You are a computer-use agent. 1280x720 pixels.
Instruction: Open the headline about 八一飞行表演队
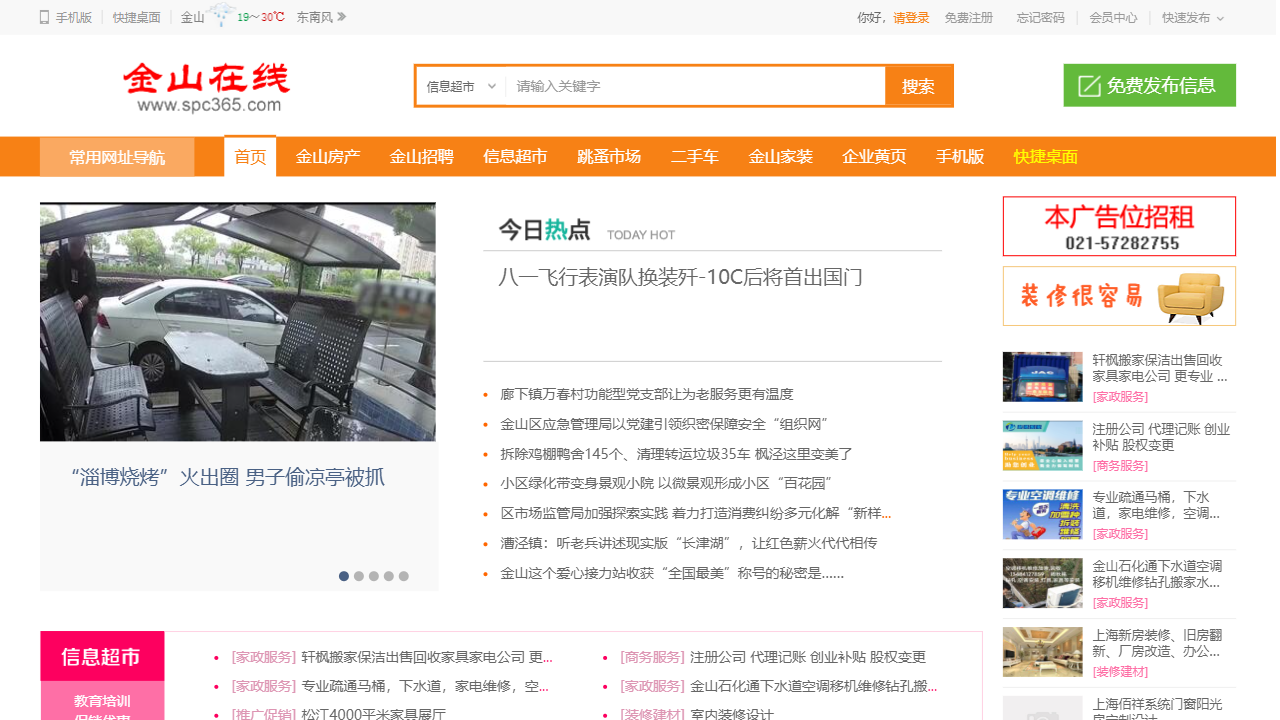click(680, 277)
